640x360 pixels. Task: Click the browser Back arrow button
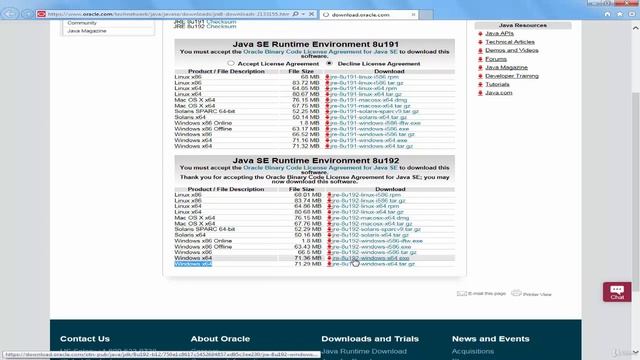(x=10, y=14)
